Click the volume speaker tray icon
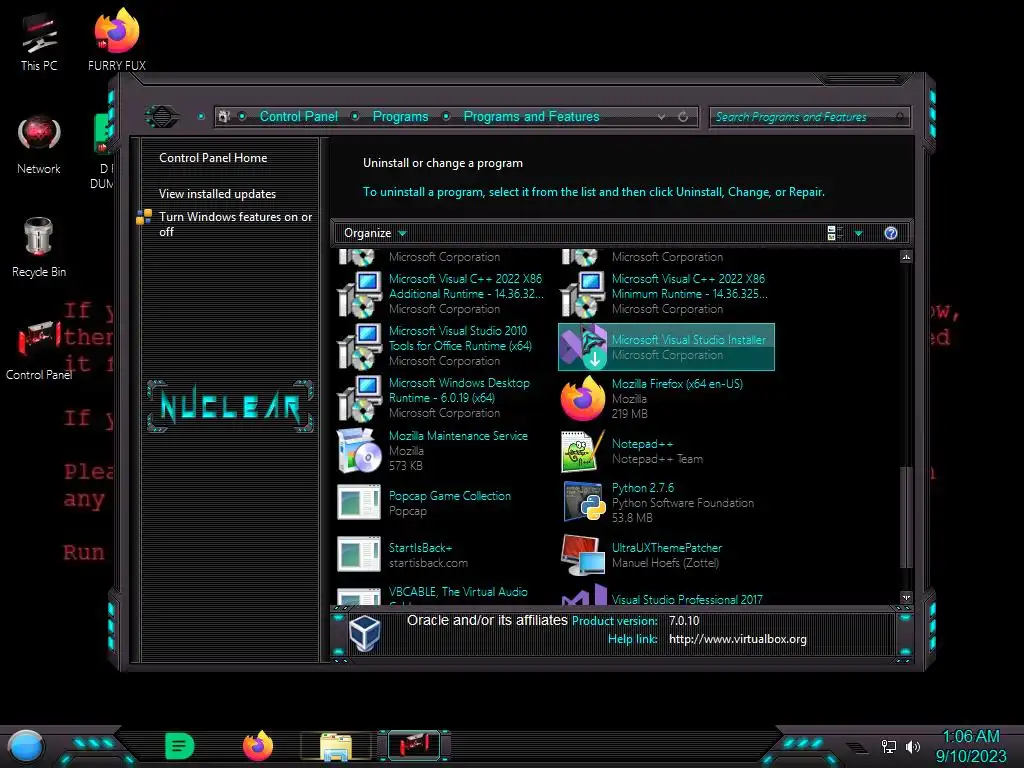 coord(913,746)
